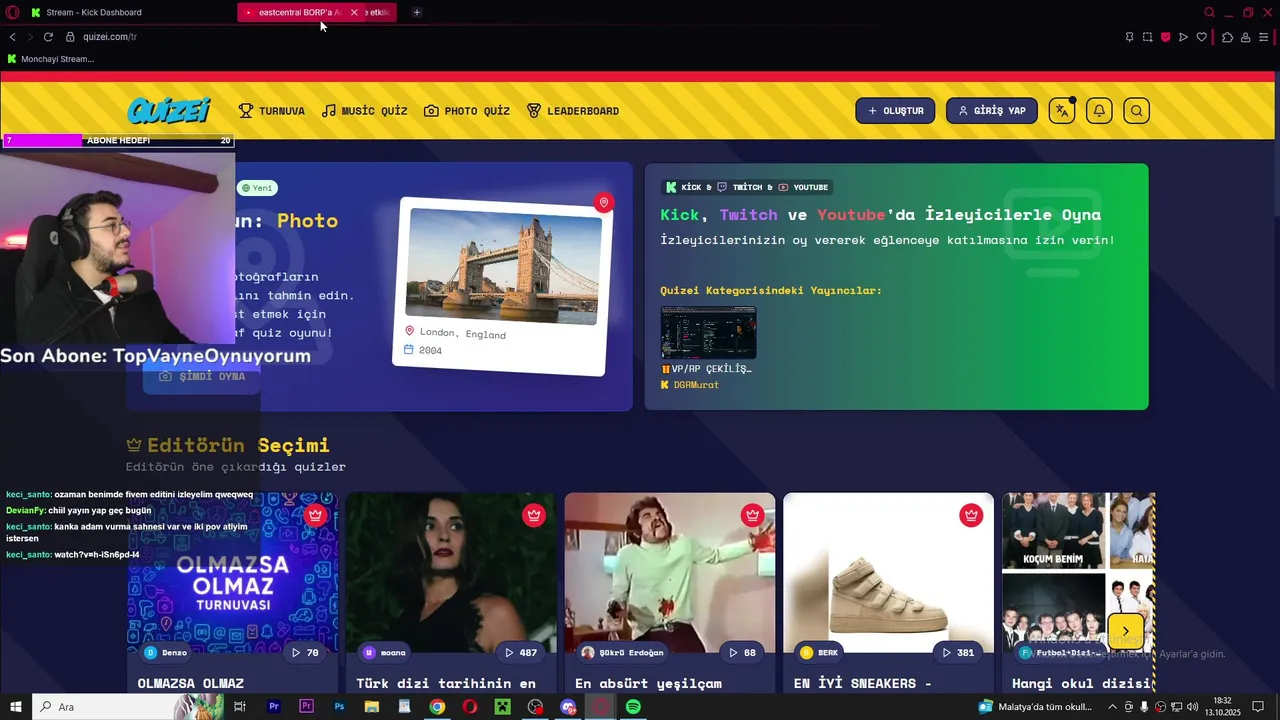Screen dimensions: 1280x720
Task: Open a new browser tab
Action: coord(417,12)
